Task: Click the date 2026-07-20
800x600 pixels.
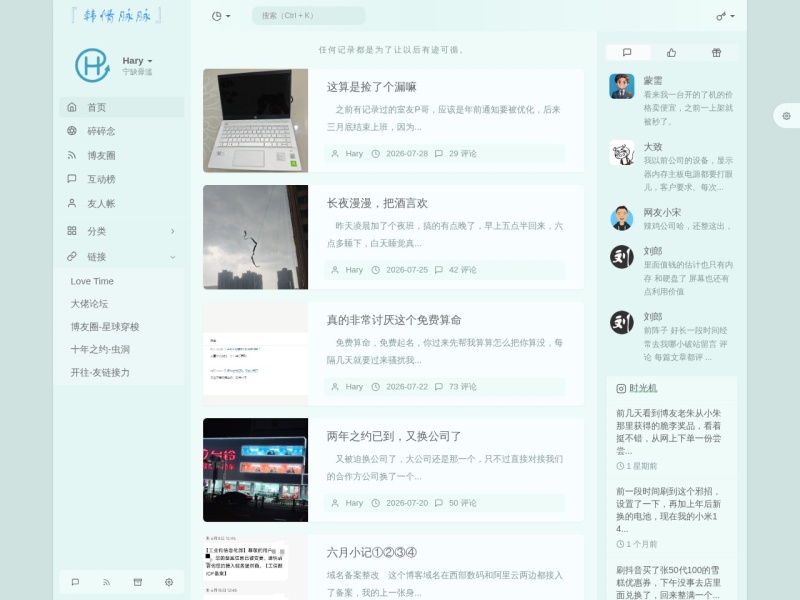Action: coord(407,503)
